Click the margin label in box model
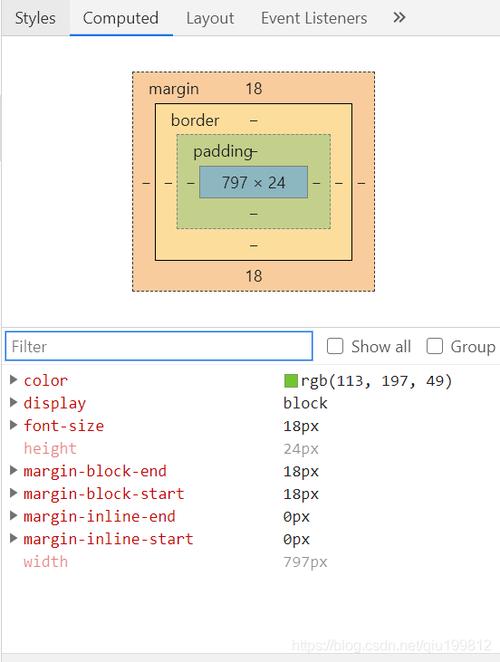Screen dimensions: 500x662 174,89
